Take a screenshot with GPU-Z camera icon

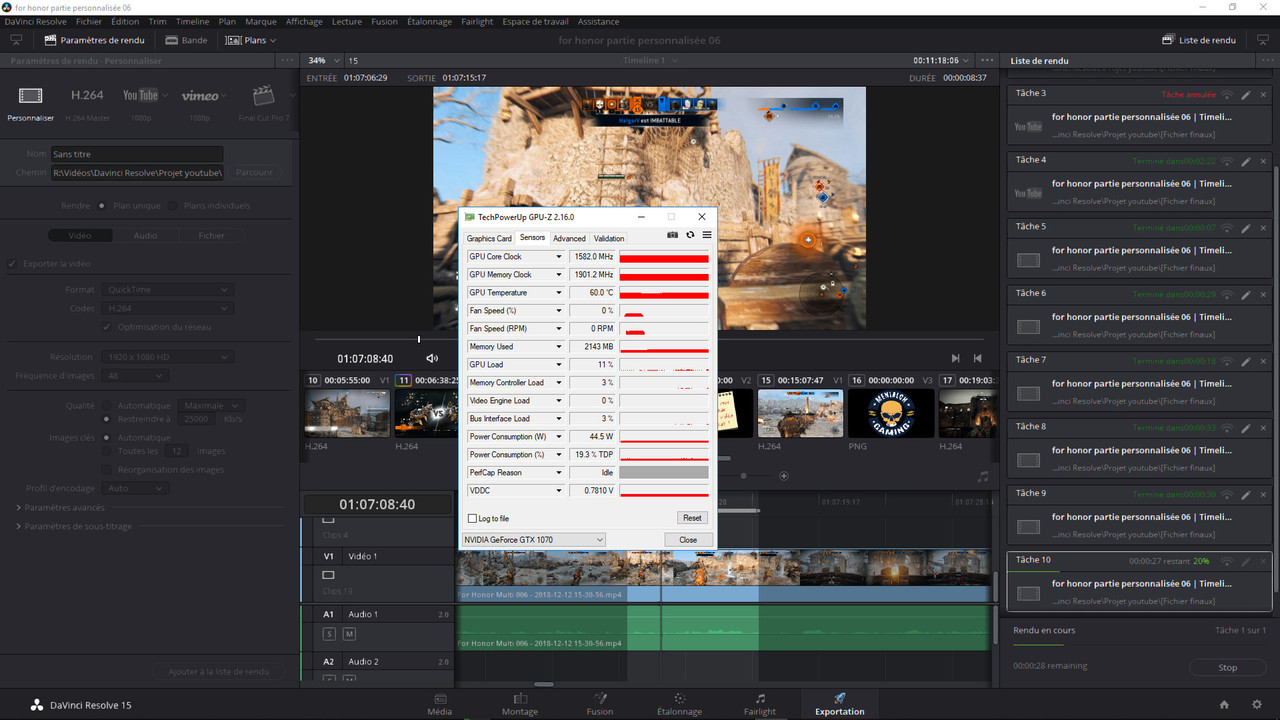[673, 235]
